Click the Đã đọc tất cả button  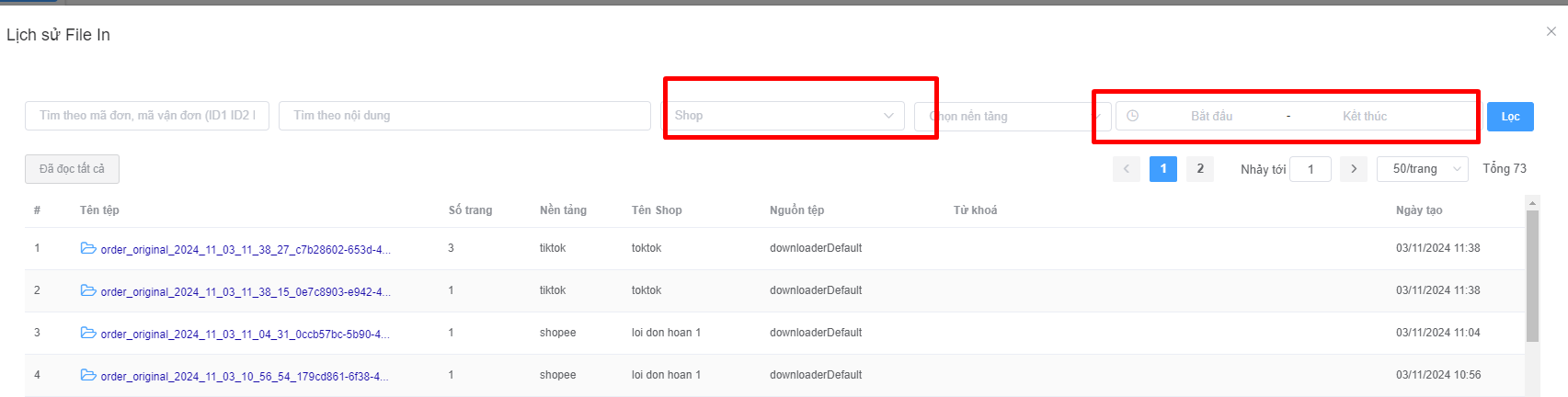click(x=72, y=169)
